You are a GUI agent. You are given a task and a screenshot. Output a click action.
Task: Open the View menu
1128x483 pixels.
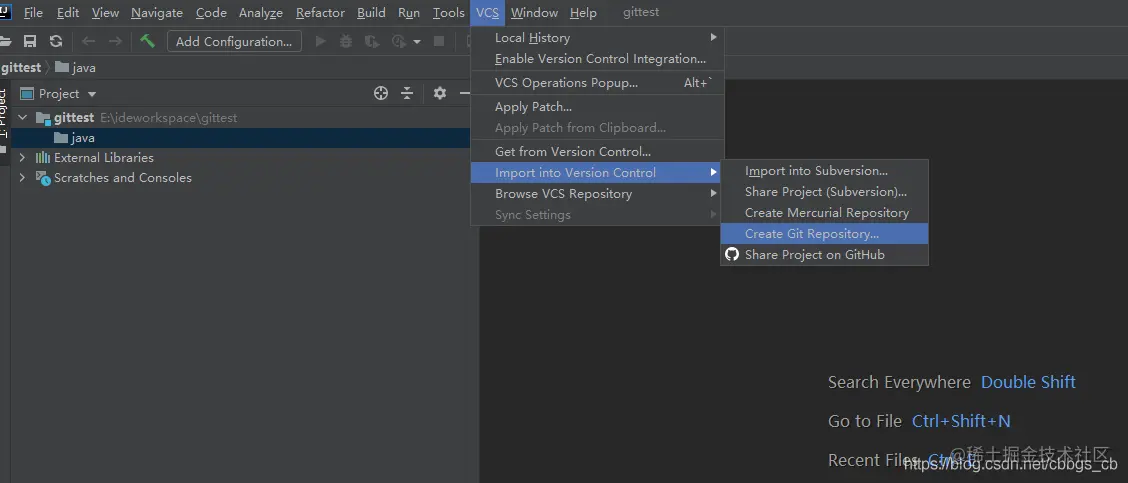click(106, 12)
